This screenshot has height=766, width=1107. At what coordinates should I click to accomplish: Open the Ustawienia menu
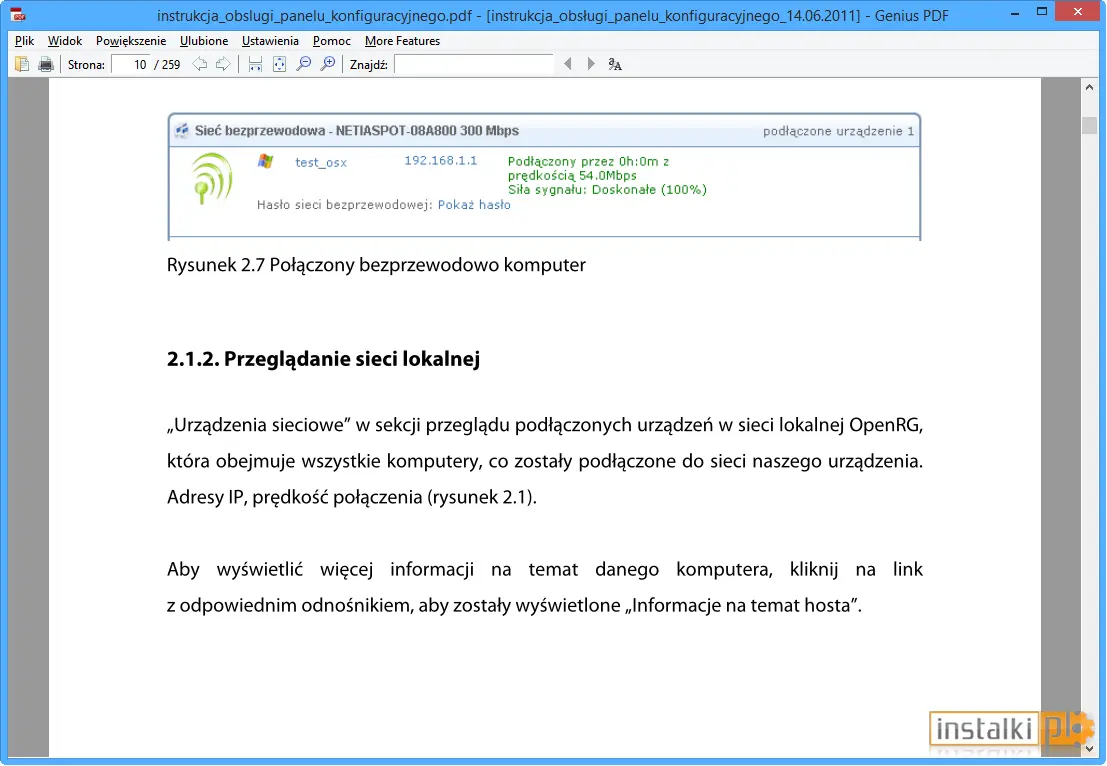point(270,41)
